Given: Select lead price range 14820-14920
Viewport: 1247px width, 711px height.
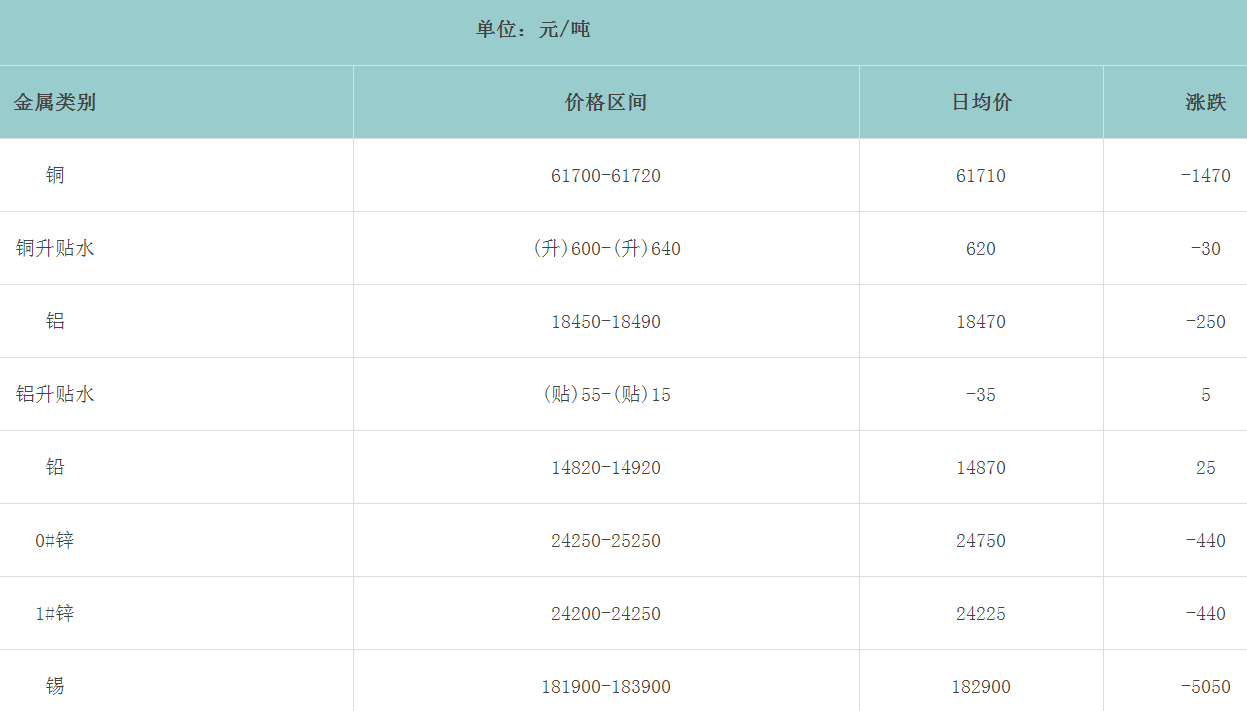Looking at the screenshot, I should (606, 468).
